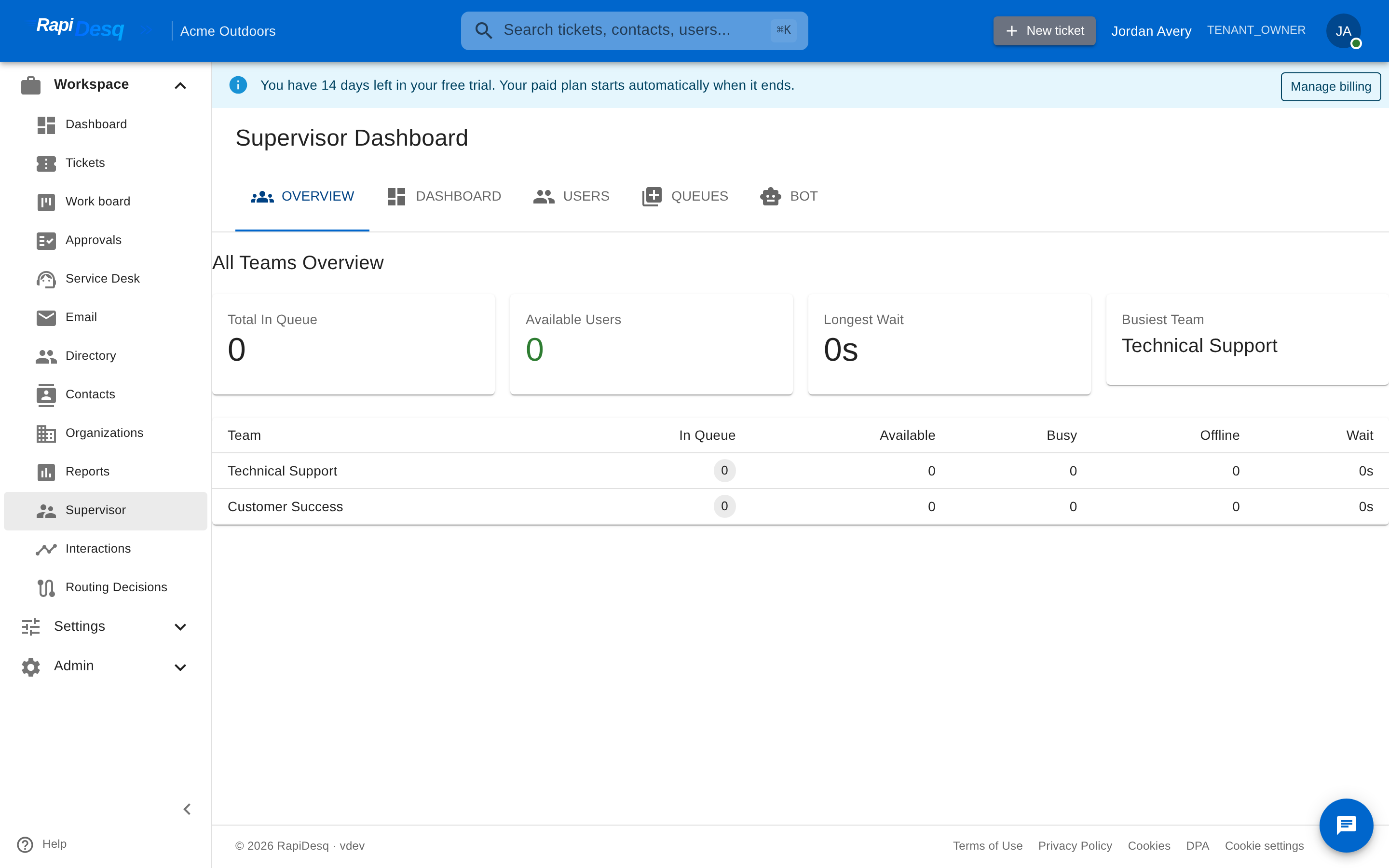Open Routing Decisions route icon

tap(46, 587)
